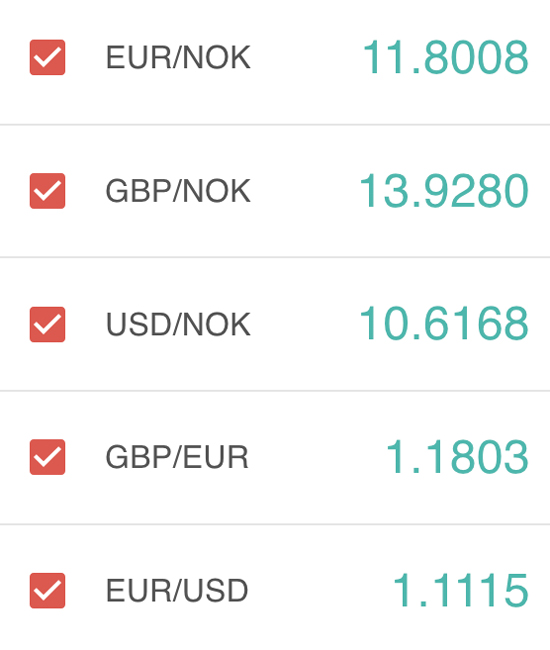Toggle the USD/NOK checkbox

[x=47, y=324]
